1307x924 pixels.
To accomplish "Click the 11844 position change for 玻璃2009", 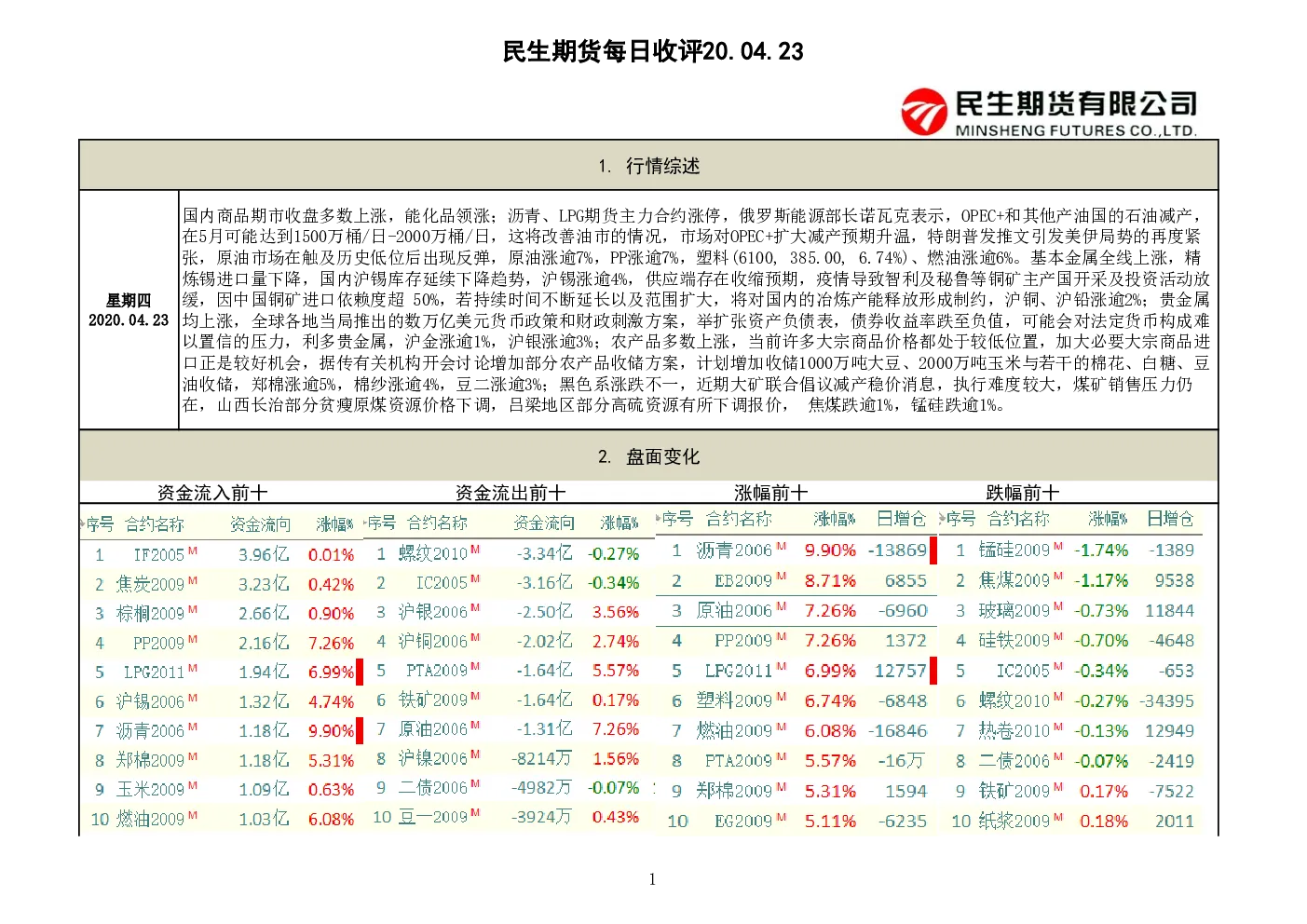I will pyautogui.click(x=1169, y=611).
